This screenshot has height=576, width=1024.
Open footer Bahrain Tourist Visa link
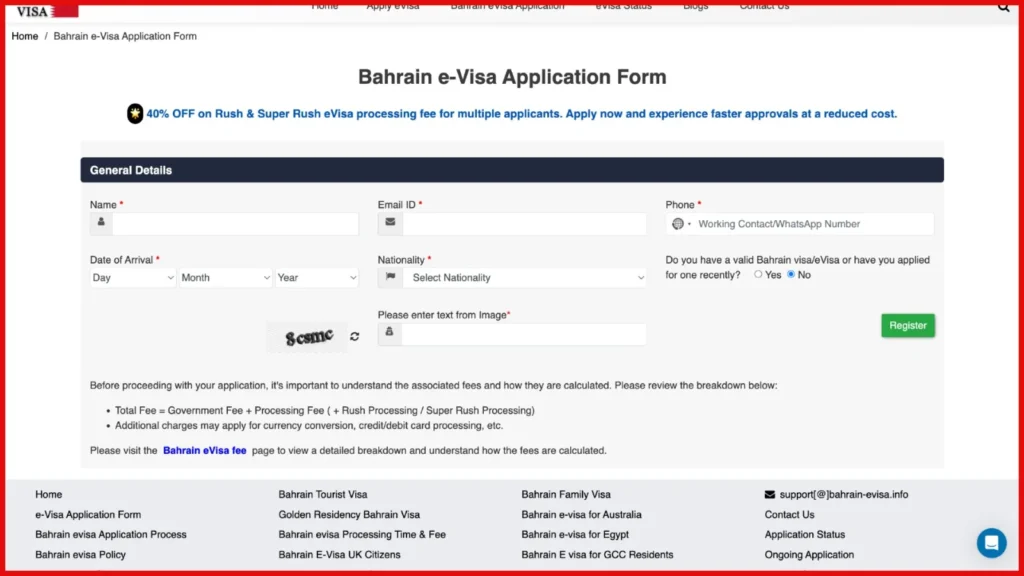point(323,494)
